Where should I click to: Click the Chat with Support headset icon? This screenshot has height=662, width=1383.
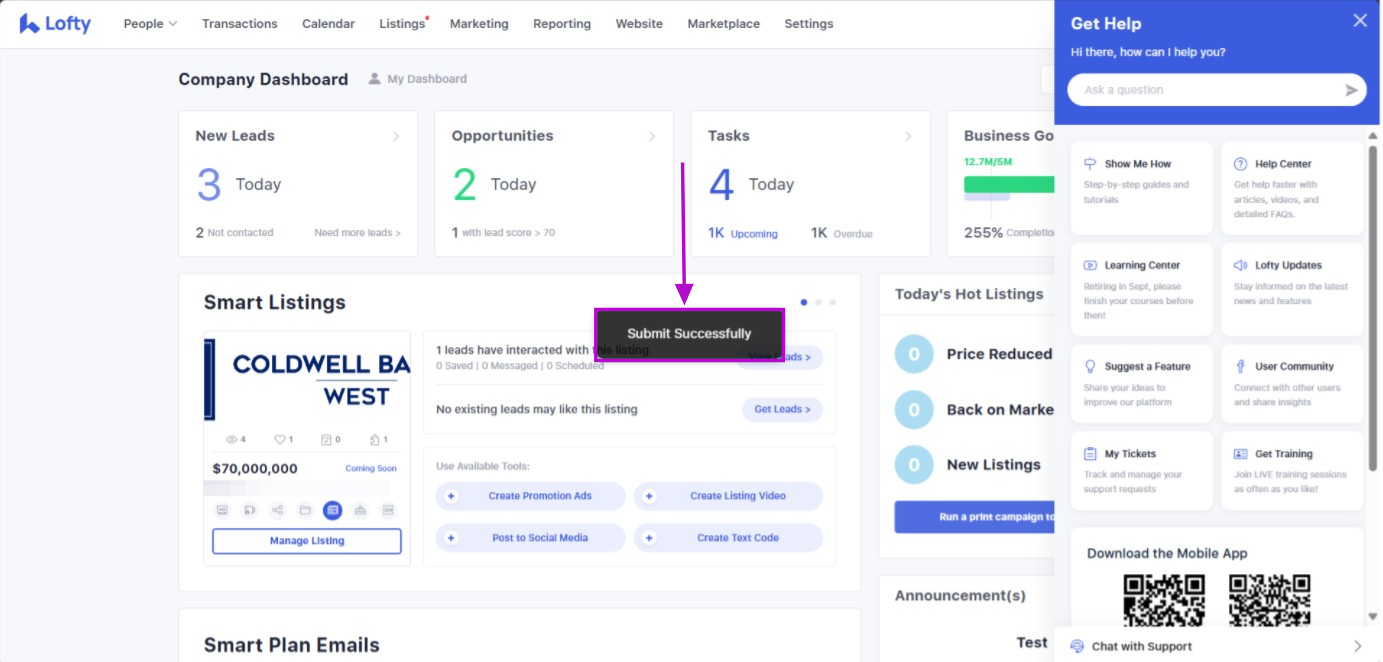(x=1077, y=646)
